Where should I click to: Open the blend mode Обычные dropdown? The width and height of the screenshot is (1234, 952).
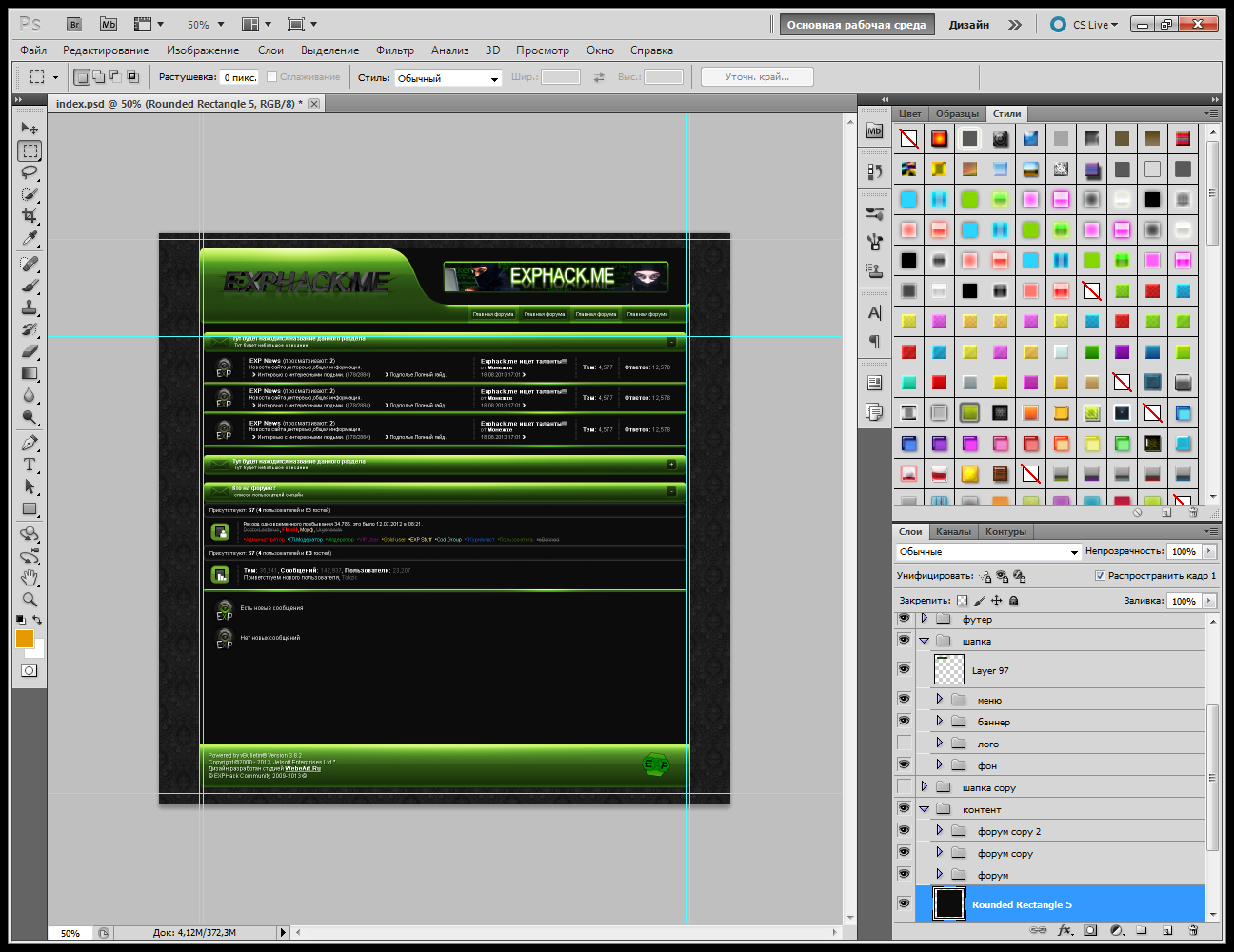(988, 552)
